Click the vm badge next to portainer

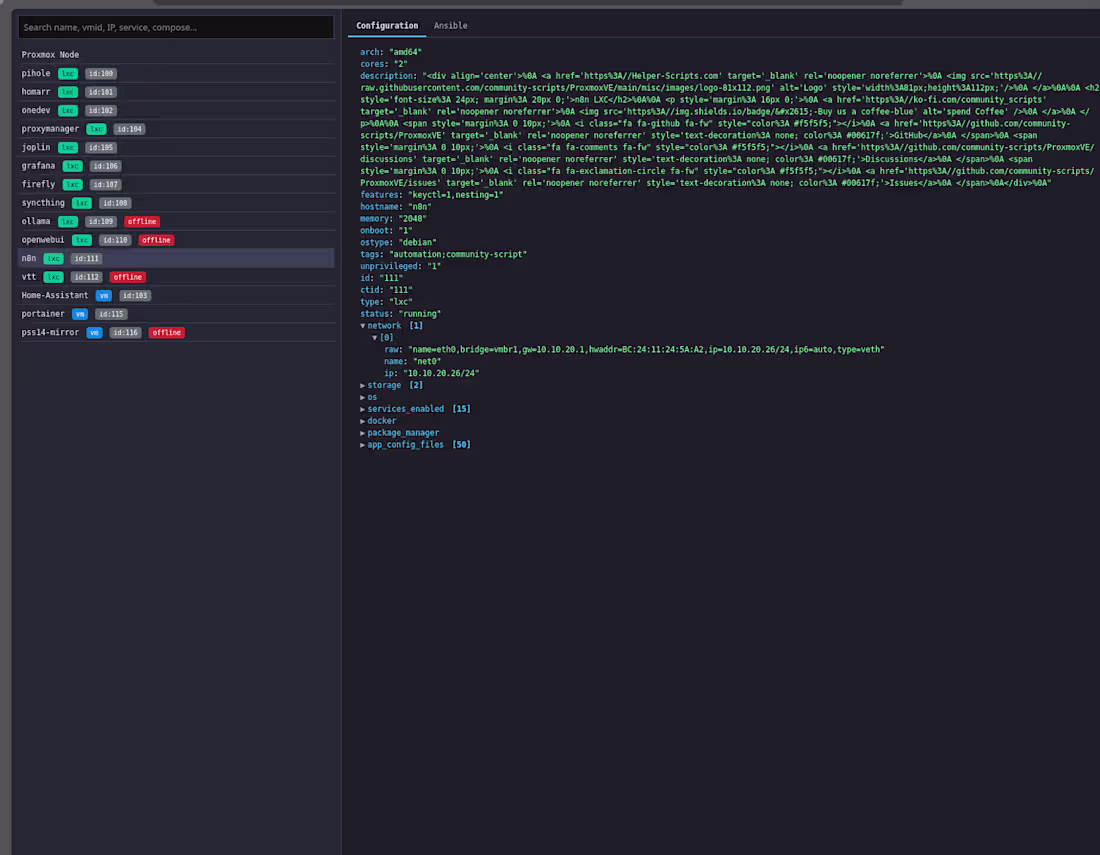tap(80, 313)
